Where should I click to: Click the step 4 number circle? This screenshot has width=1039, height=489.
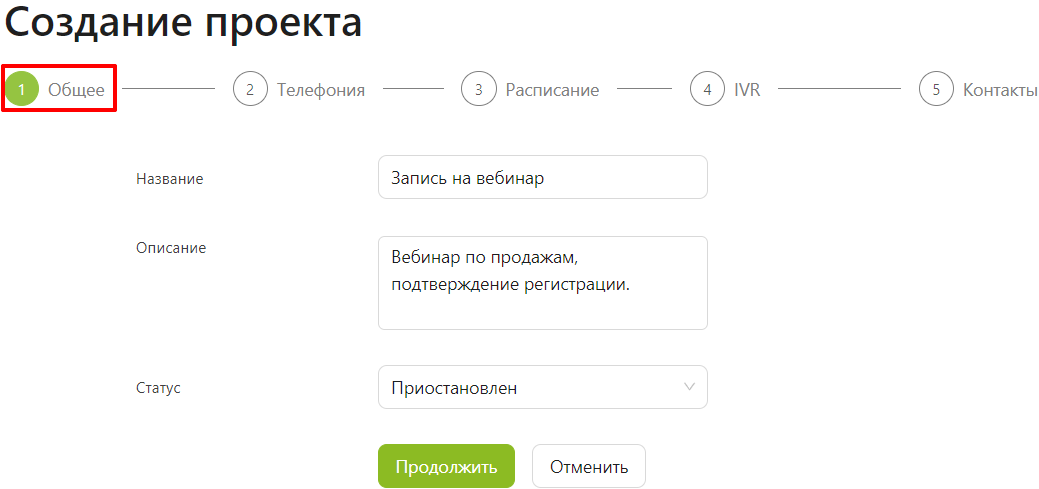coord(707,90)
